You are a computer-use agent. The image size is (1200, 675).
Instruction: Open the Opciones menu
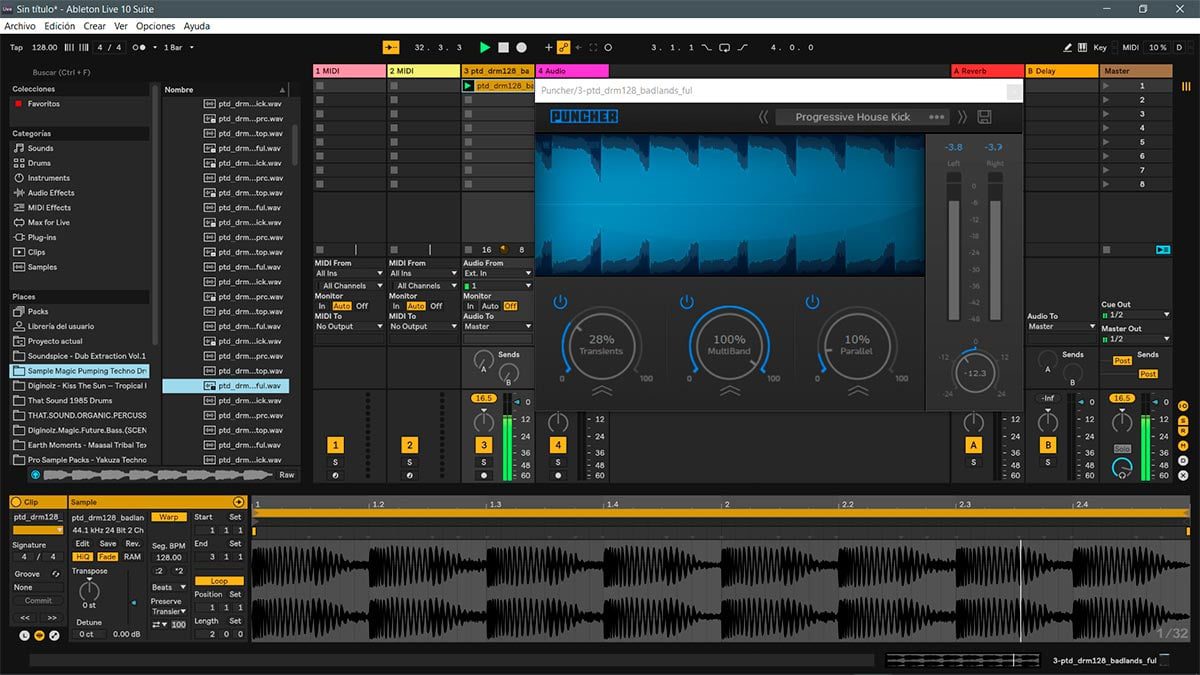(155, 26)
